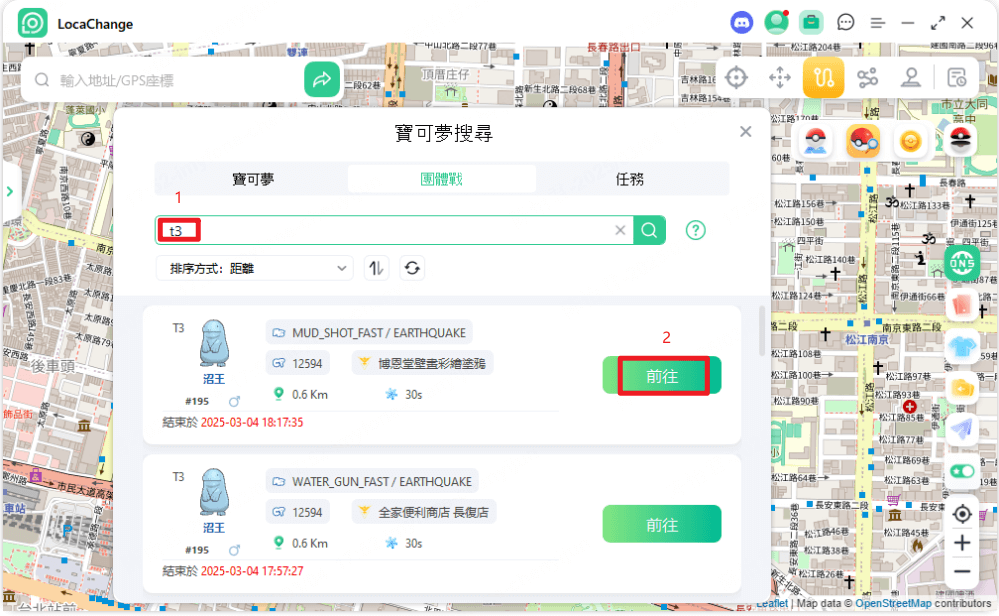Click the 沼王 image in first result

[214, 343]
